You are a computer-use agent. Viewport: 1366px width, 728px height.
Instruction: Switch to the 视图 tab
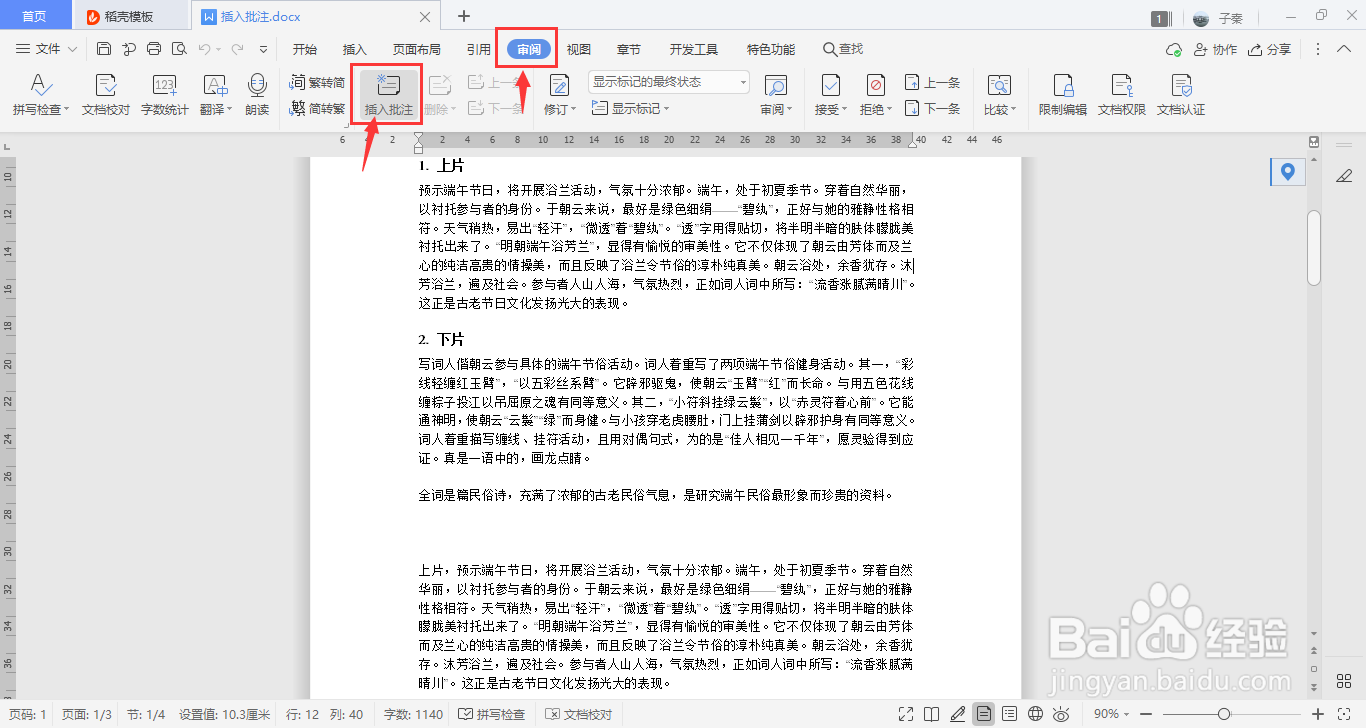[x=578, y=49]
